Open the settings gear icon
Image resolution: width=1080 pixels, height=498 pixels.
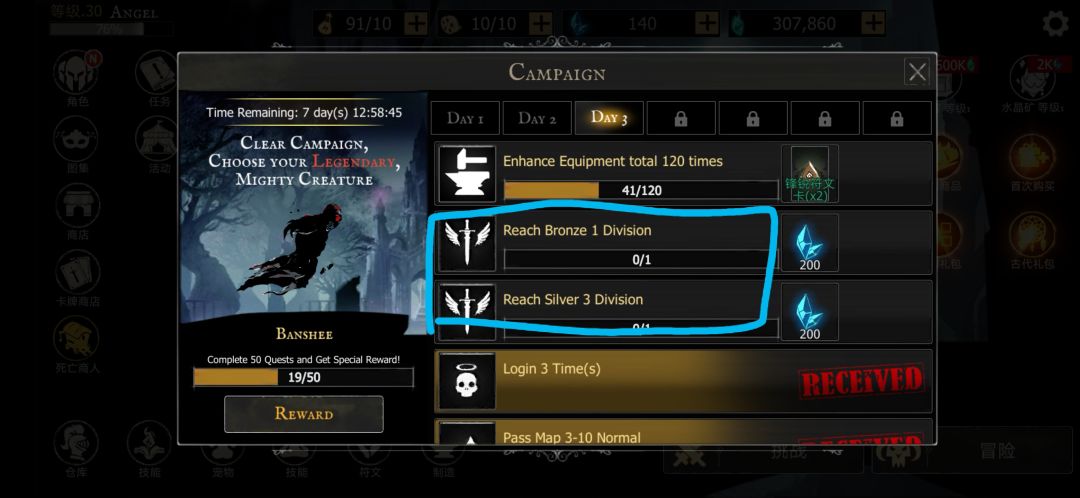[x=1055, y=23]
